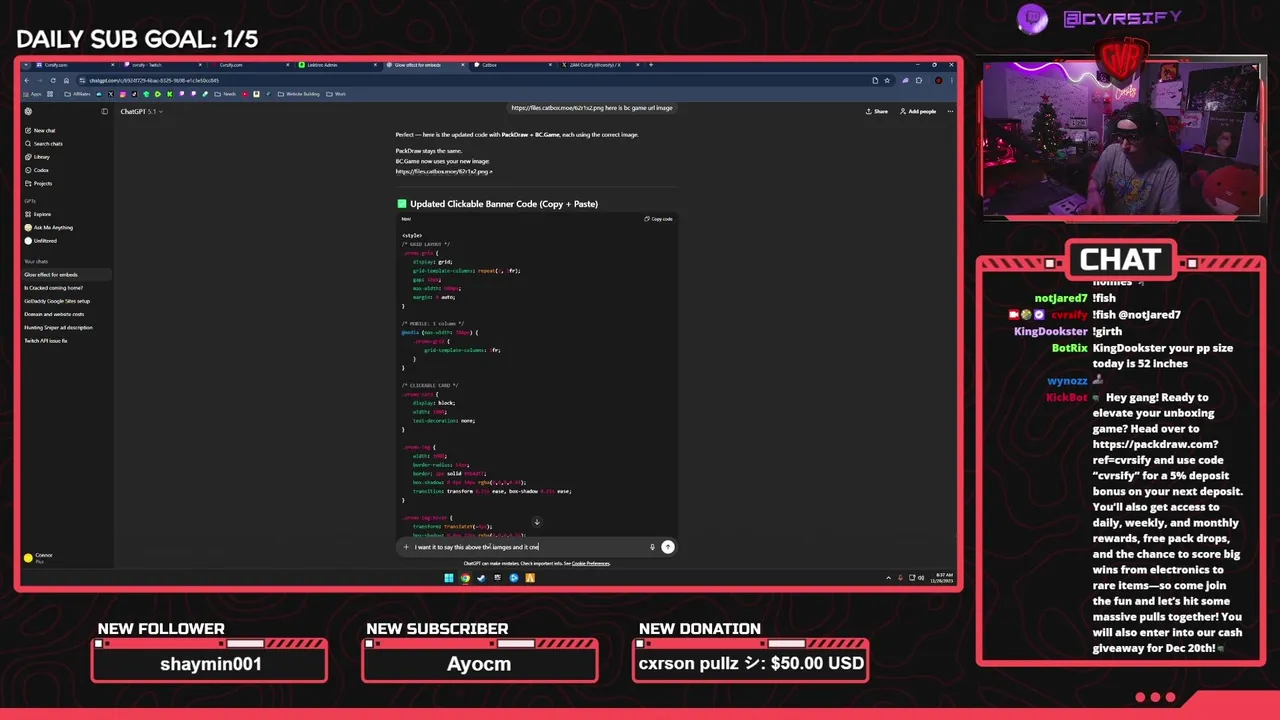Switch to the Cvrsify X tab

tap(601, 65)
